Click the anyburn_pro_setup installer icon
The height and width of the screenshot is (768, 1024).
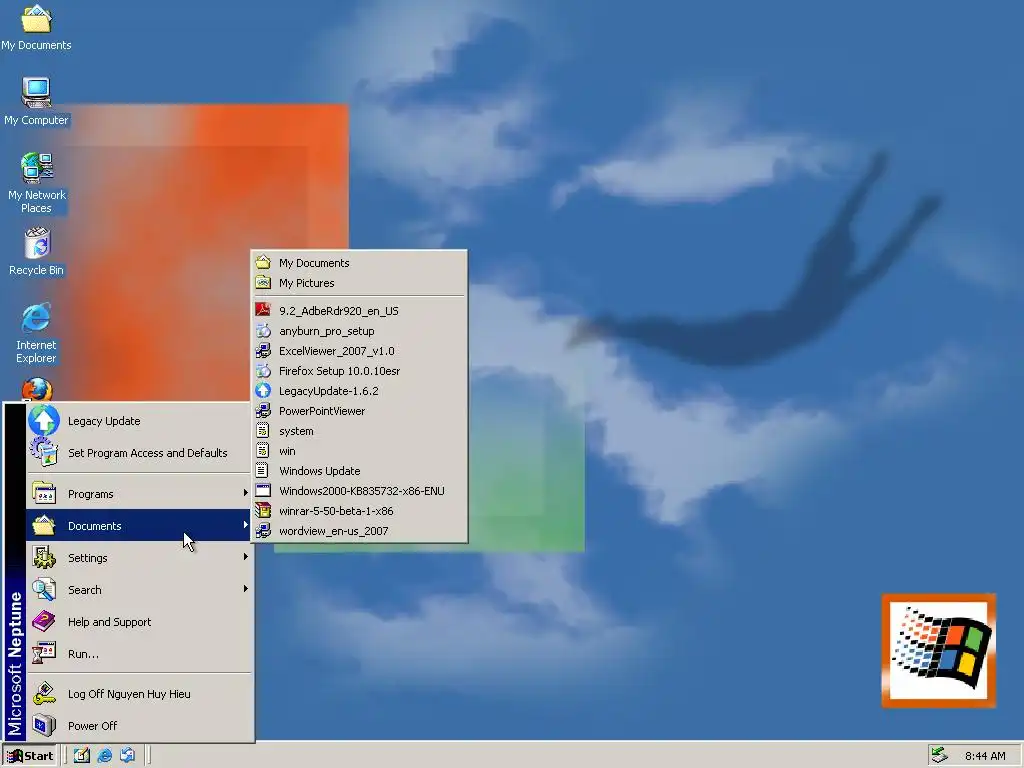[x=263, y=330]
